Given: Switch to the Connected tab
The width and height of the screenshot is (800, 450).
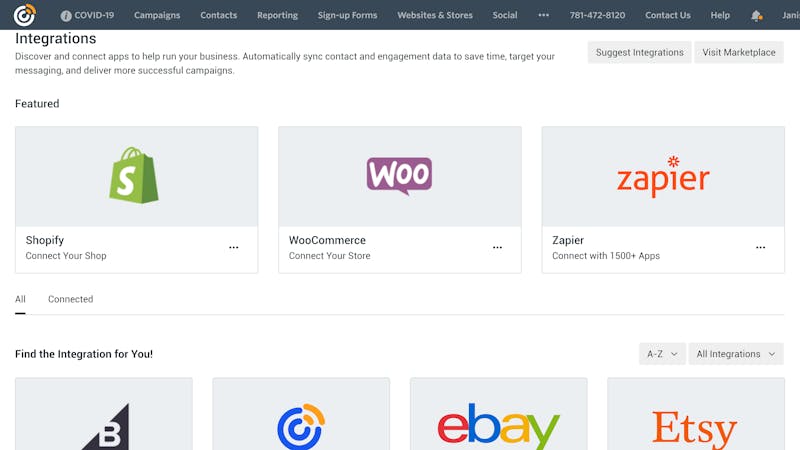Looking at the screenshot, I should (70, 299).
